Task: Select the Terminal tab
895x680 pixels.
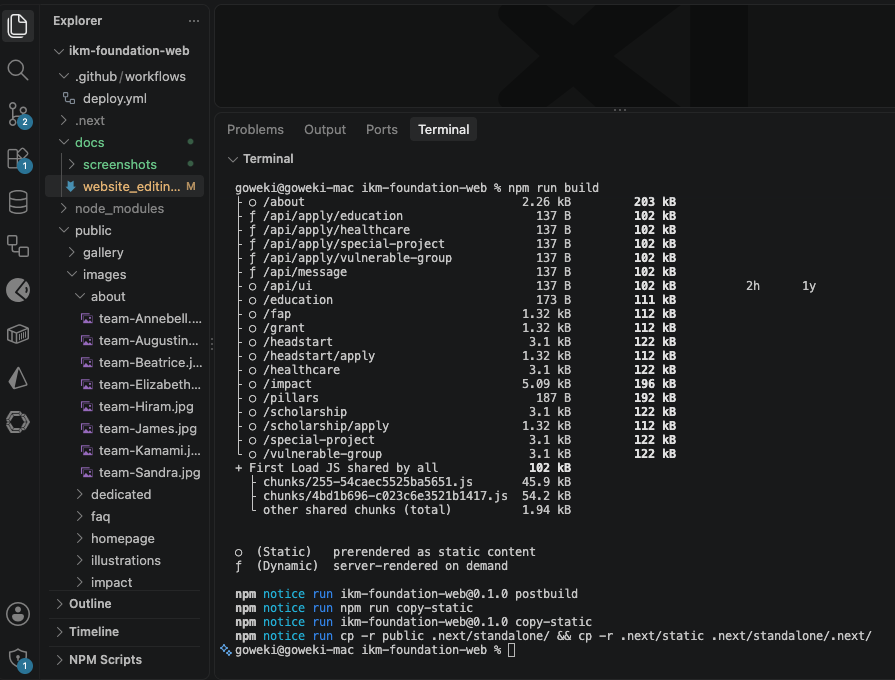Action: [444, 130]
